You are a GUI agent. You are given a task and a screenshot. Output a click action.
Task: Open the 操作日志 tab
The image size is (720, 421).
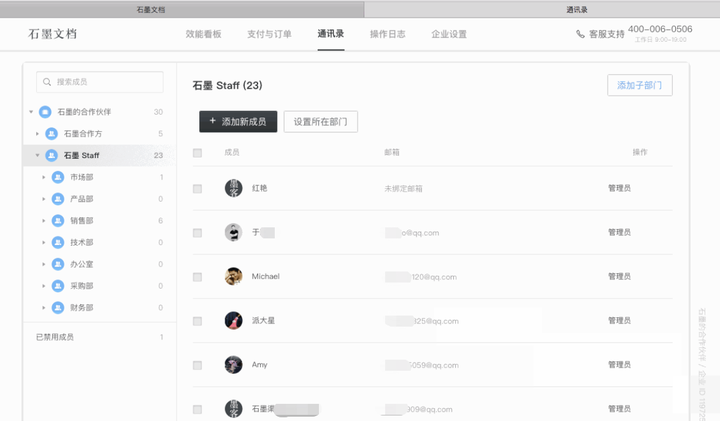point(388,34)
